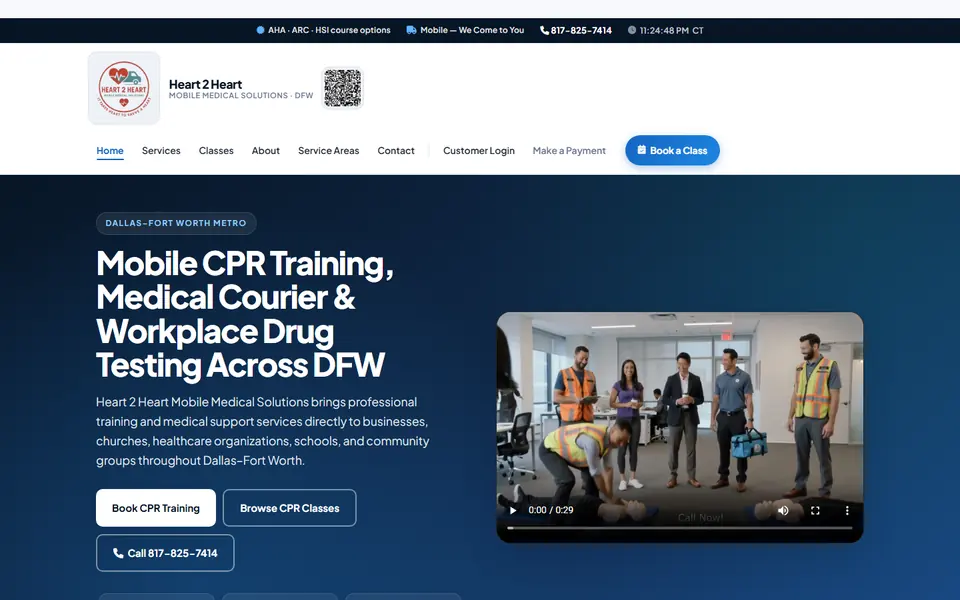This screenshot has width=960, height=600.
Task: Click the Heart 2 Heart logo image
Action: pos(124,88)
